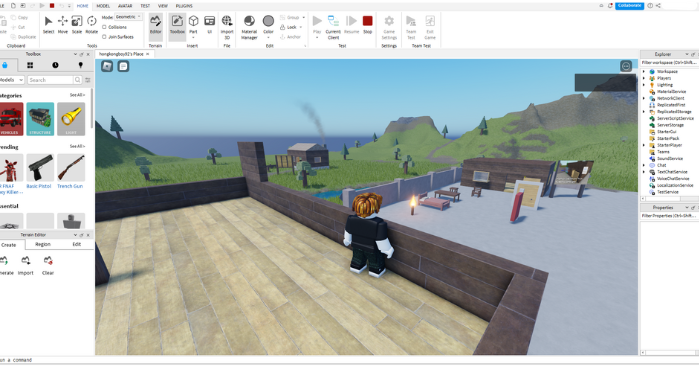Viewport: 699px width, 375px height.
Task: Open the Material Manager
Action: click(x=249, y=27)
